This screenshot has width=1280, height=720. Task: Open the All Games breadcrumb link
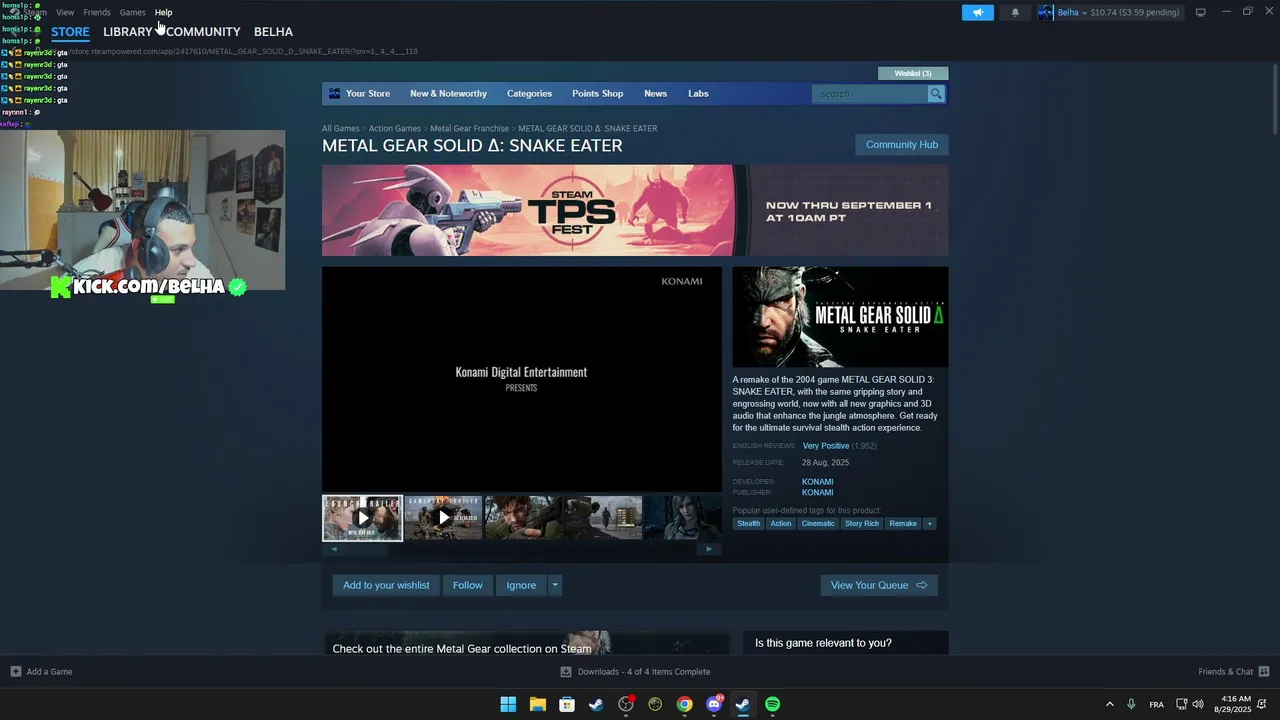click(341, 129)
